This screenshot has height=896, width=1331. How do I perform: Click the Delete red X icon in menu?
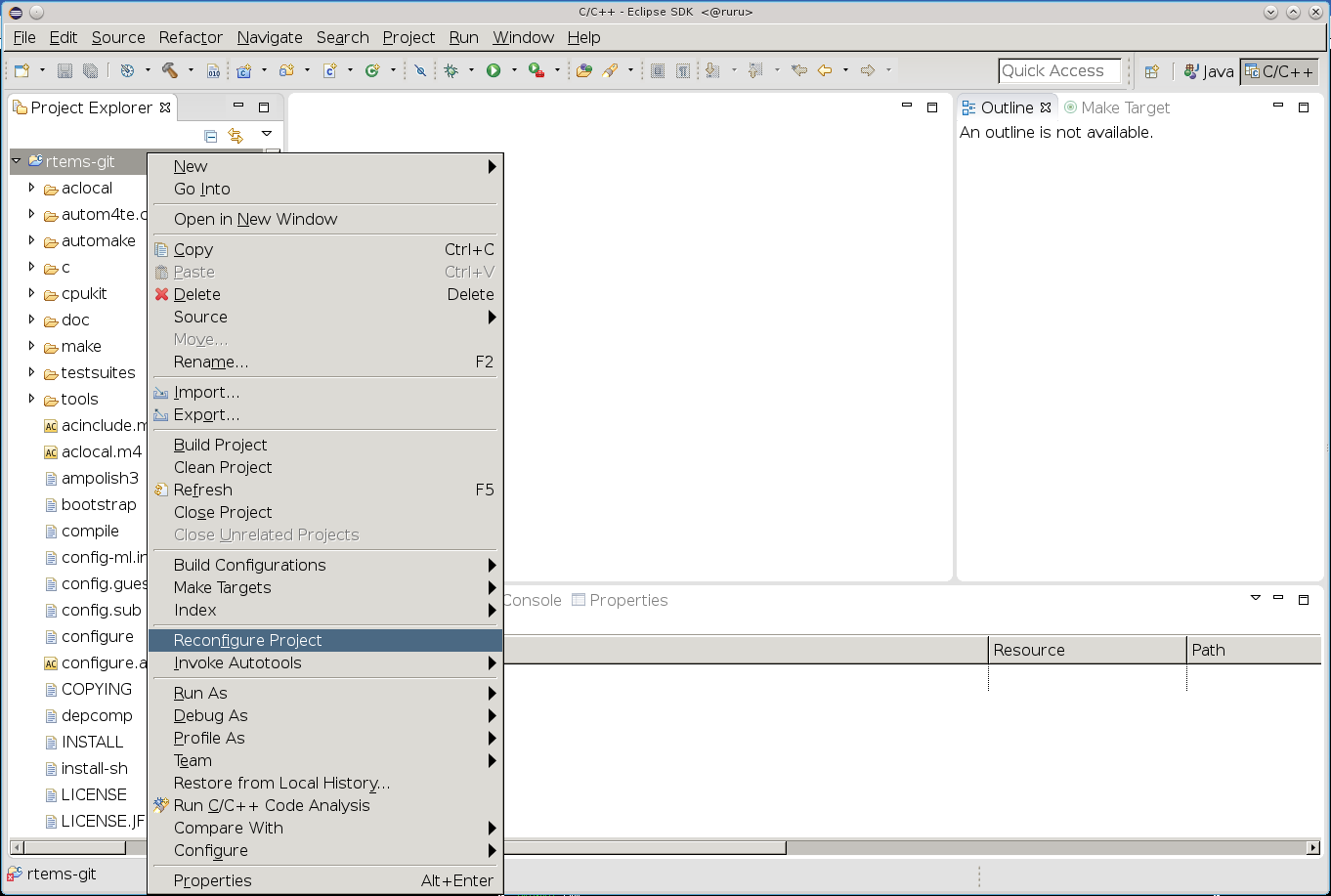point(161,294)
